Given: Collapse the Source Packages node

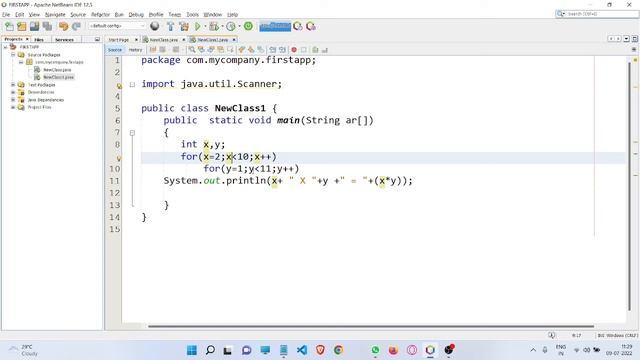Looking at the screenshot, I should pyautogui.click(x=13, y=54).
